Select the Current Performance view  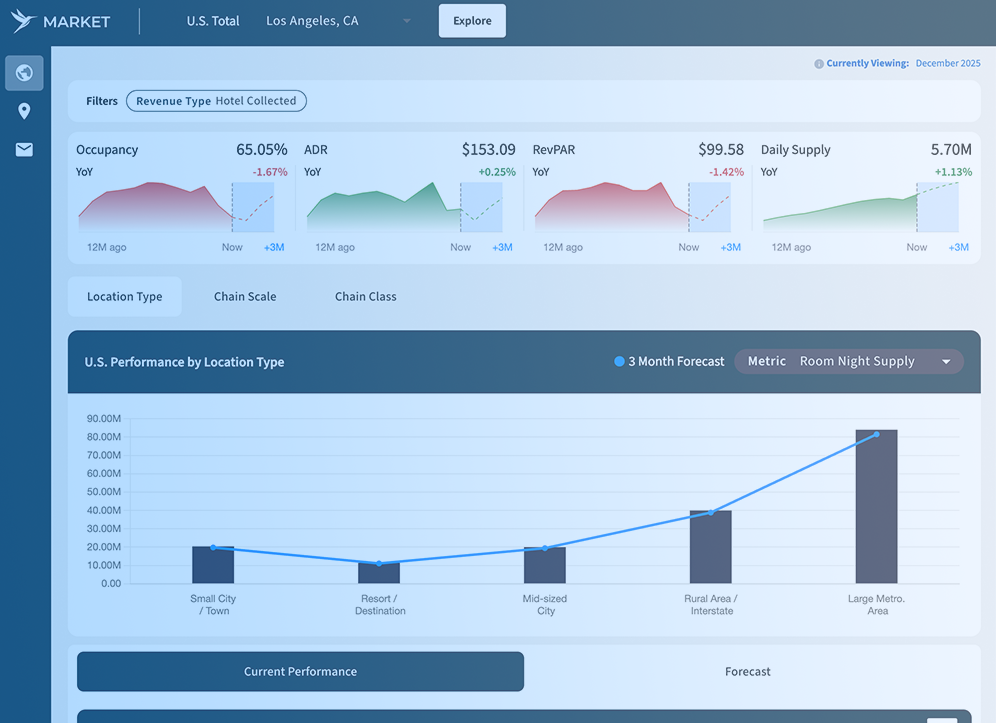[x=300, y=672]
